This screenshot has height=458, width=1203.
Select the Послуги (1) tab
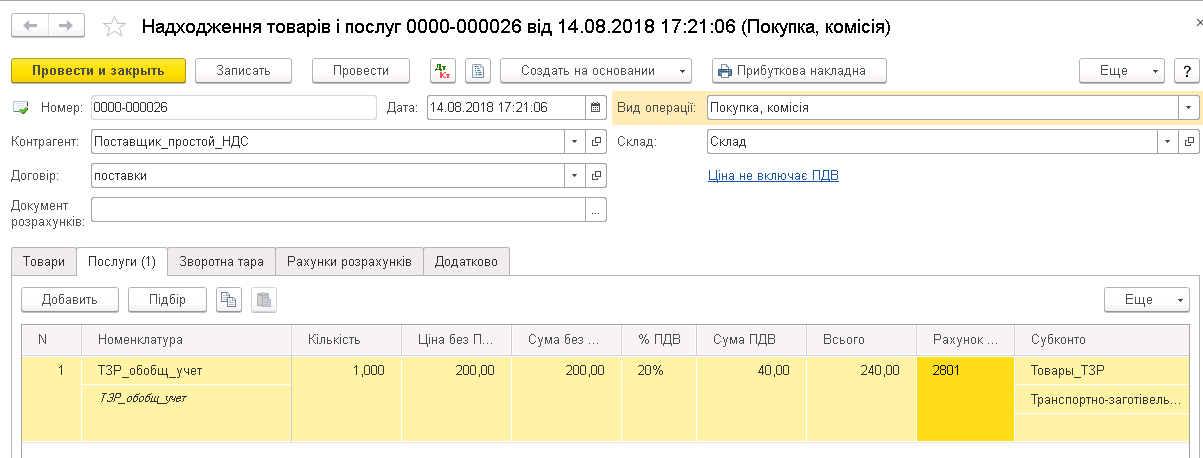click(122, 261)
